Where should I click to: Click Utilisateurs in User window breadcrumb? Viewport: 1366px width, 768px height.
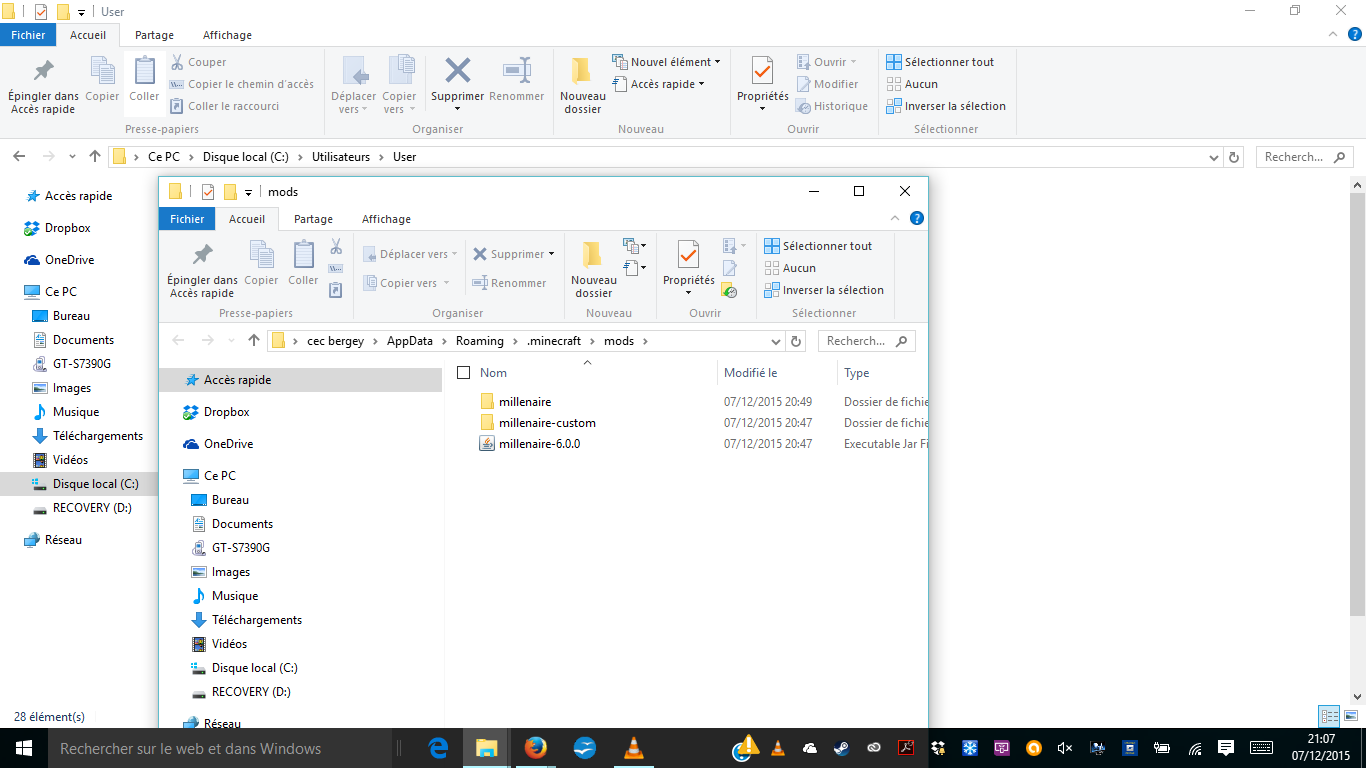pyautogui.click(x=341, y=157)
